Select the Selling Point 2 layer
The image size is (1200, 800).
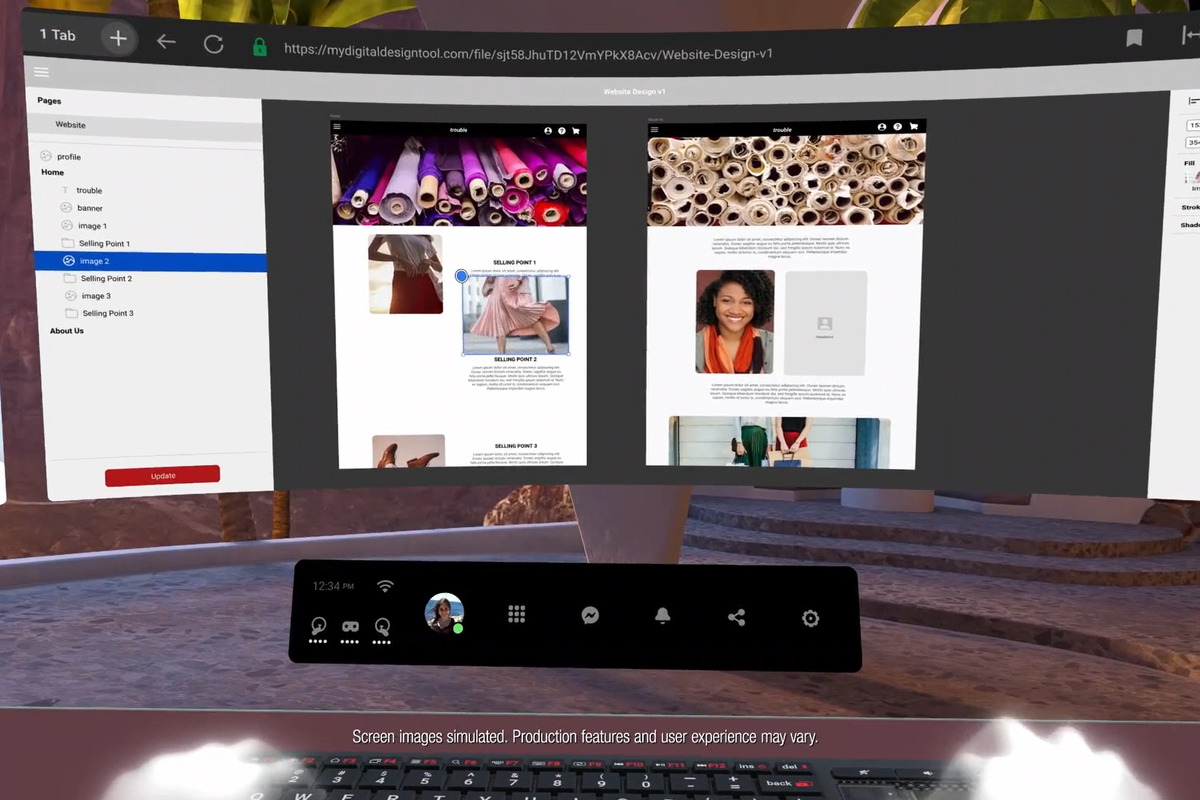point(107,278)
